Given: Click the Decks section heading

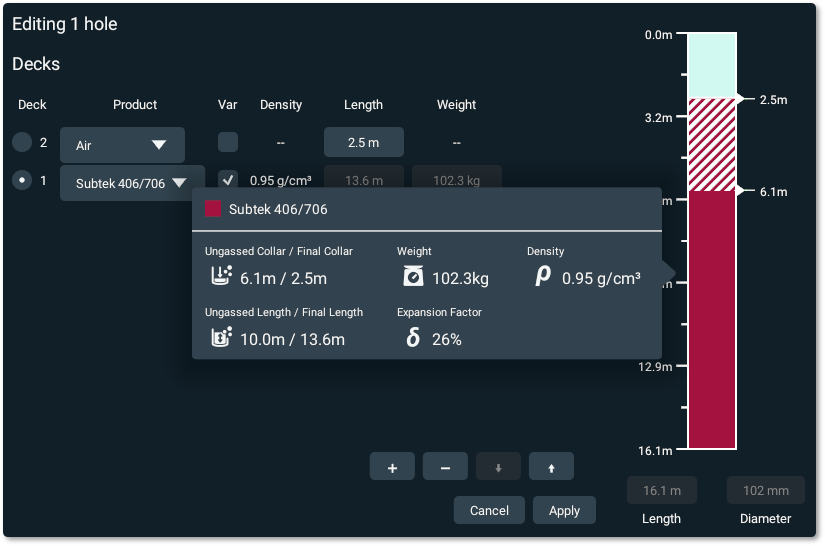Looking at the screenshot, I should coord(36,64).
